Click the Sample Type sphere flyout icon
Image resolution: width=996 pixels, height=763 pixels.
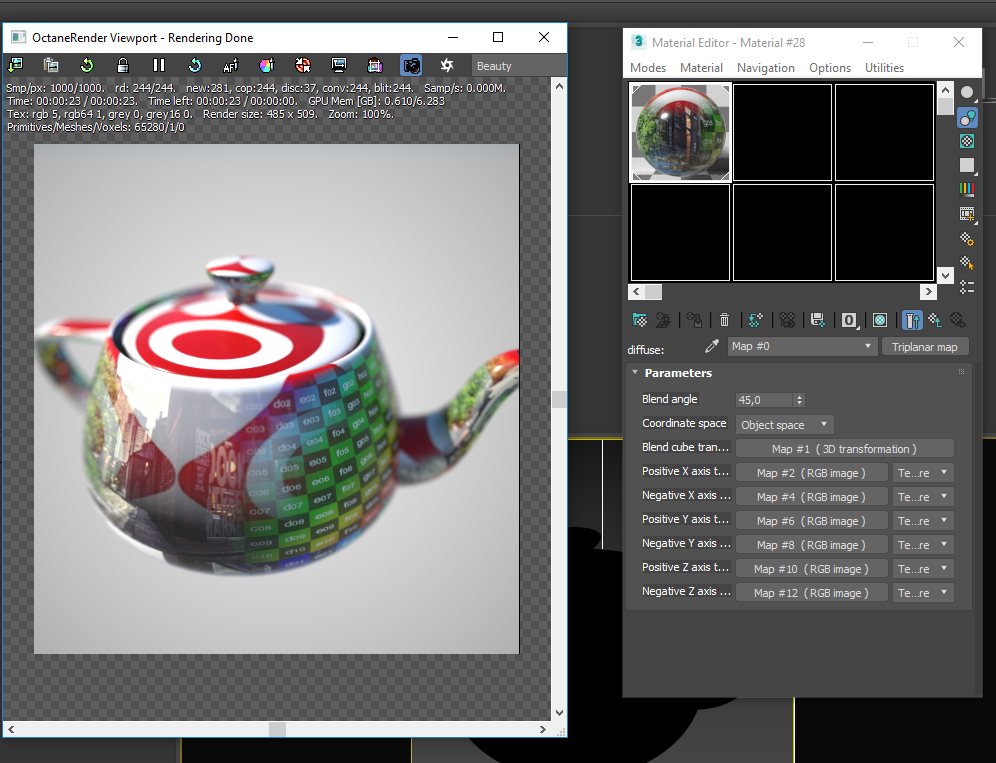point(967,93)
